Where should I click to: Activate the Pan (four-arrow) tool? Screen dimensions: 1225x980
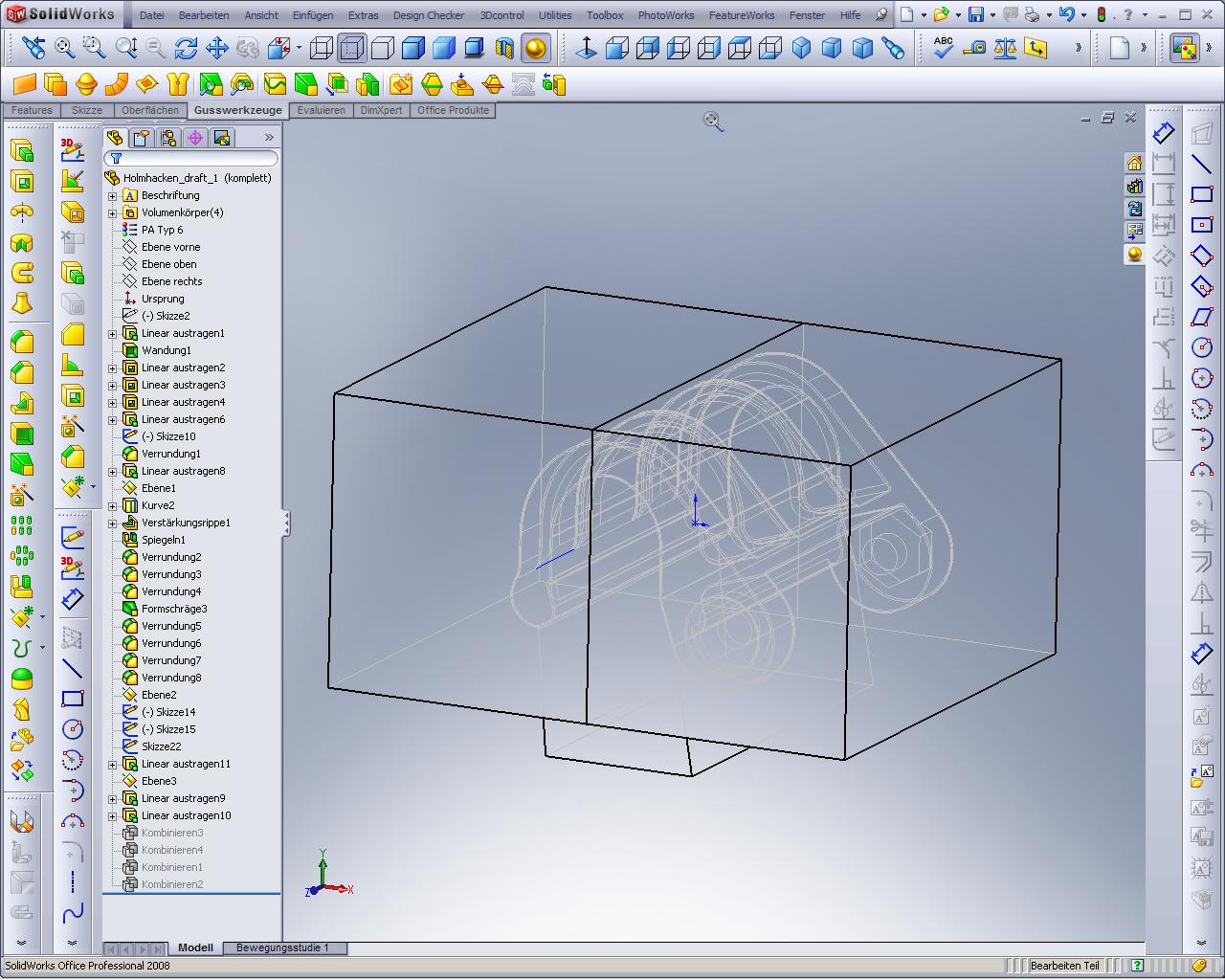(217, 48)
